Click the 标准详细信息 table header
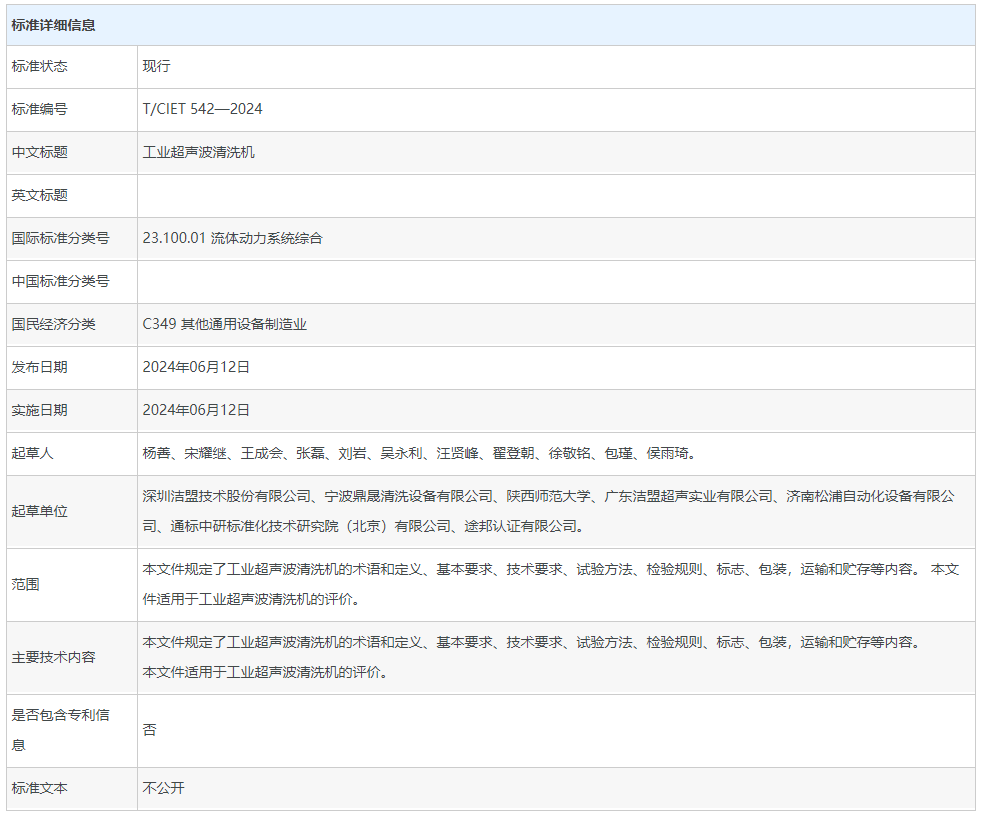The image size is (982, 817). pyautogui.click(x=54, y=25)
